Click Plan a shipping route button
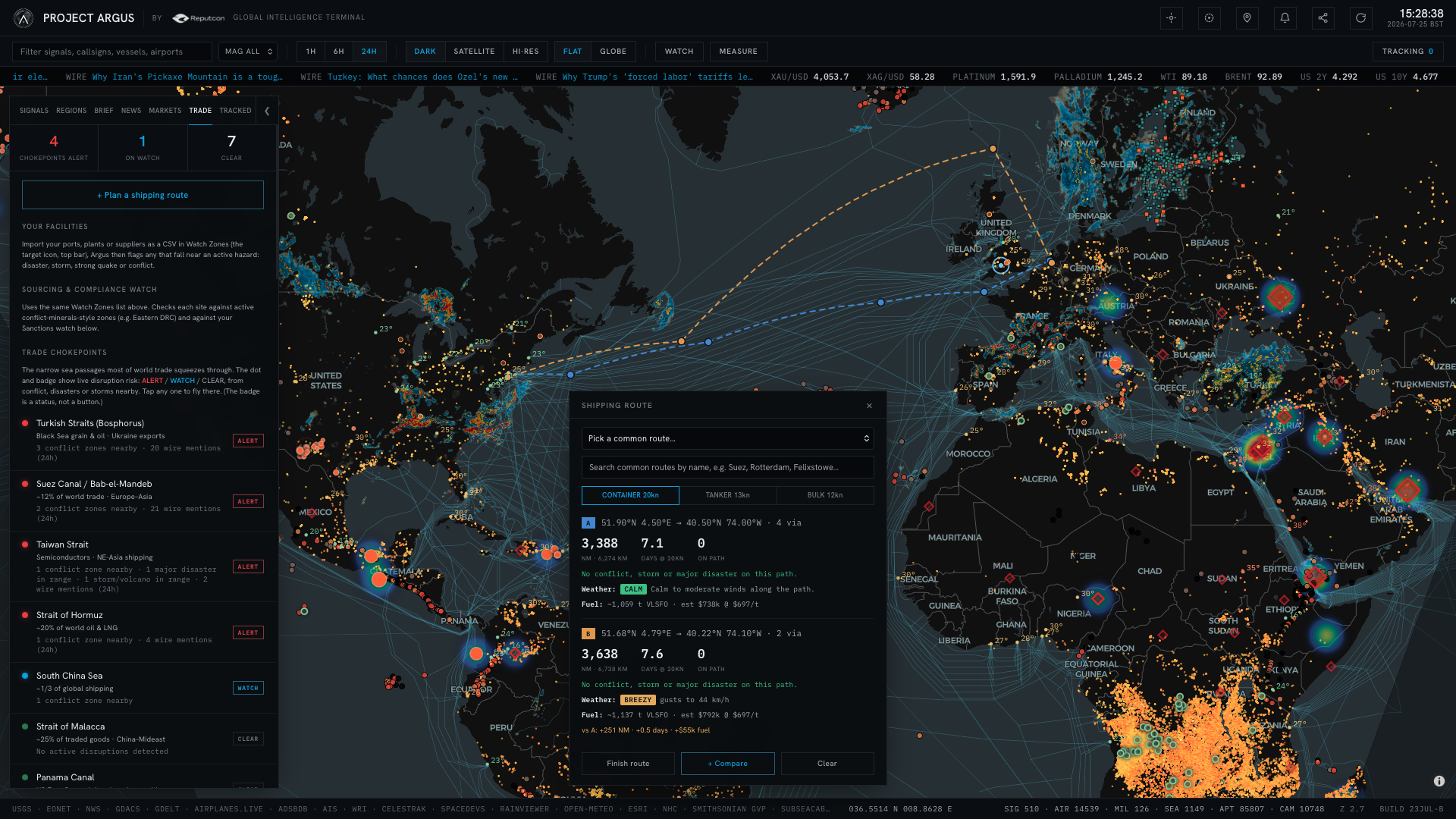Image resolution: width=1456 pixels, height=819 pixels. coord(143,195)
